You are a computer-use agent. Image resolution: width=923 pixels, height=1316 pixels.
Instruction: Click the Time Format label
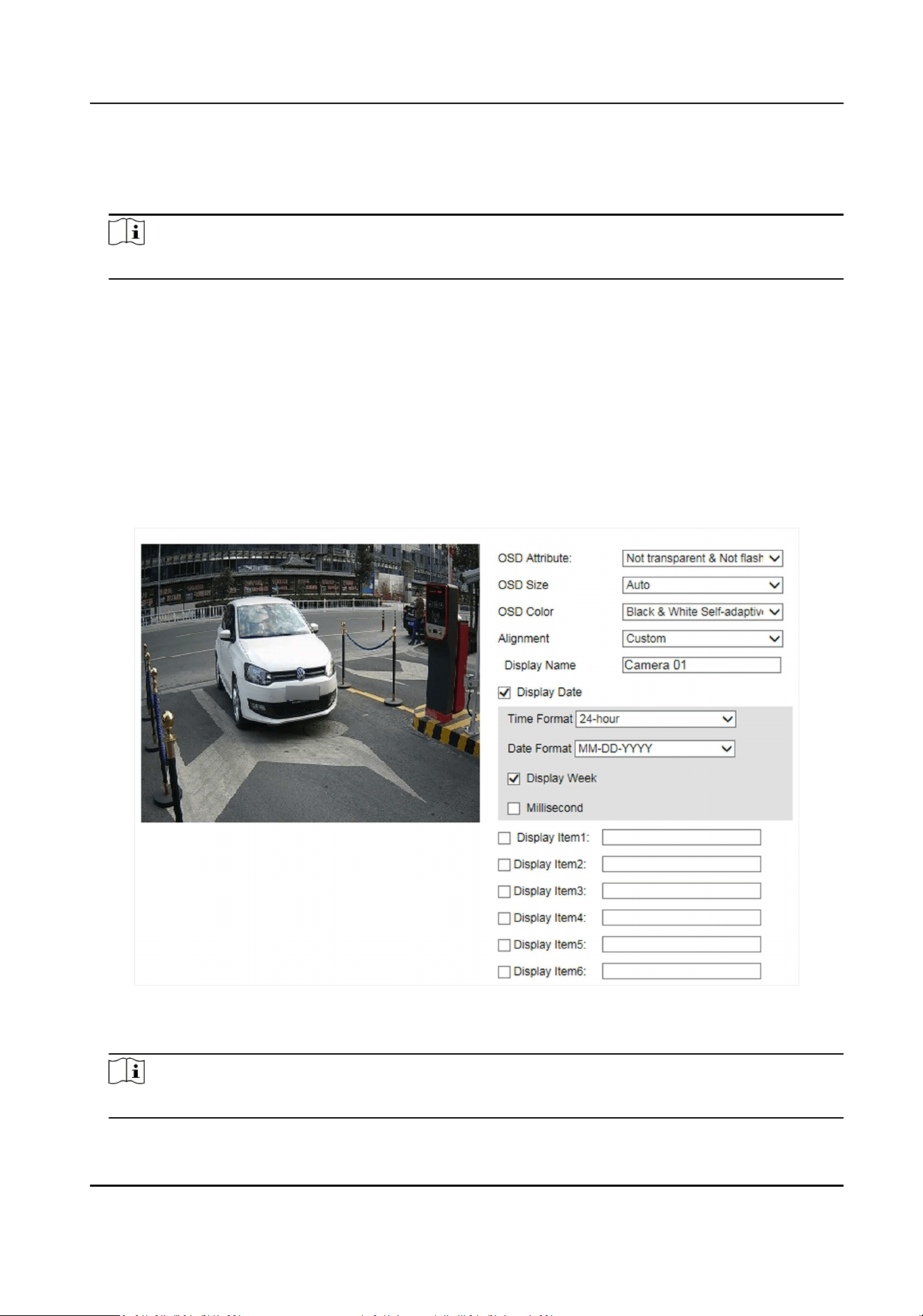540,719
